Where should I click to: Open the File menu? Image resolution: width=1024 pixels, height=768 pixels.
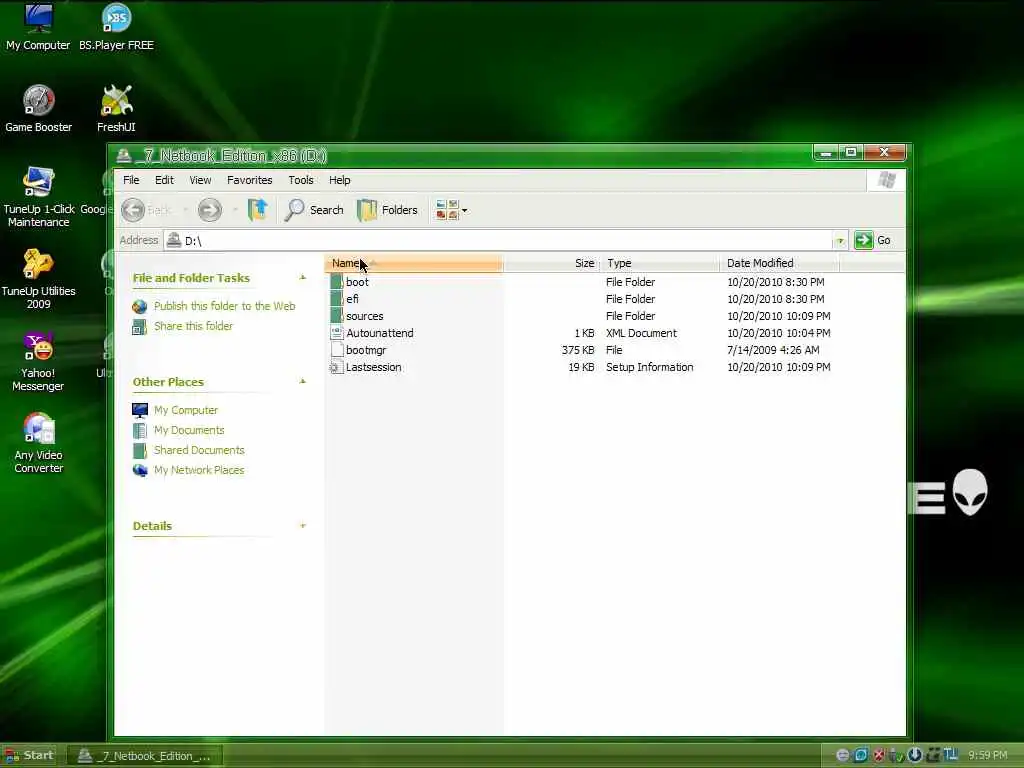point(131,180)
